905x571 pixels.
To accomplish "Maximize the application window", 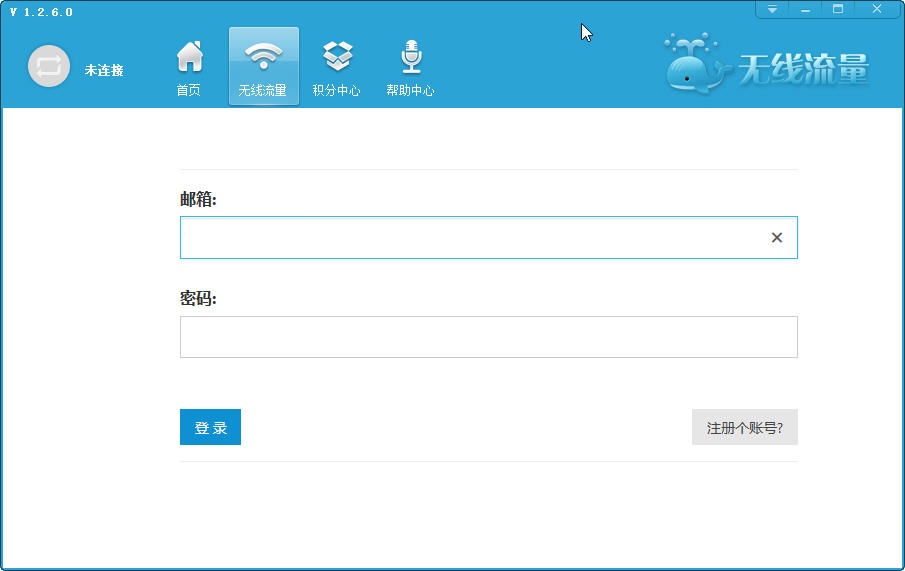I will [x=837, y=9].
